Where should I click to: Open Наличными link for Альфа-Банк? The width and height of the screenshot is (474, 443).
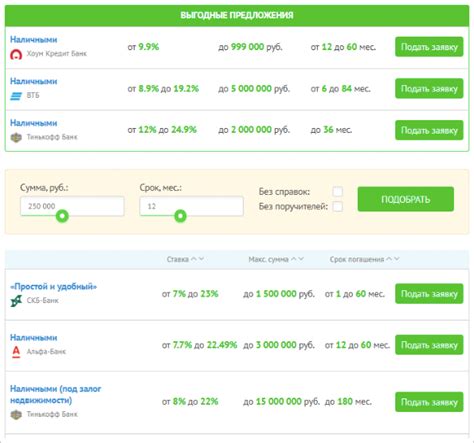point(34,338)
